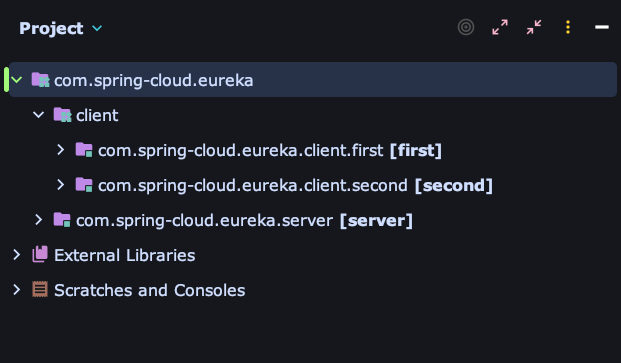The height and width of the screenshot is (363, 621).
Task: Select com.spring-cloud.eureka.server label
Action: click(x=204, y=220)
